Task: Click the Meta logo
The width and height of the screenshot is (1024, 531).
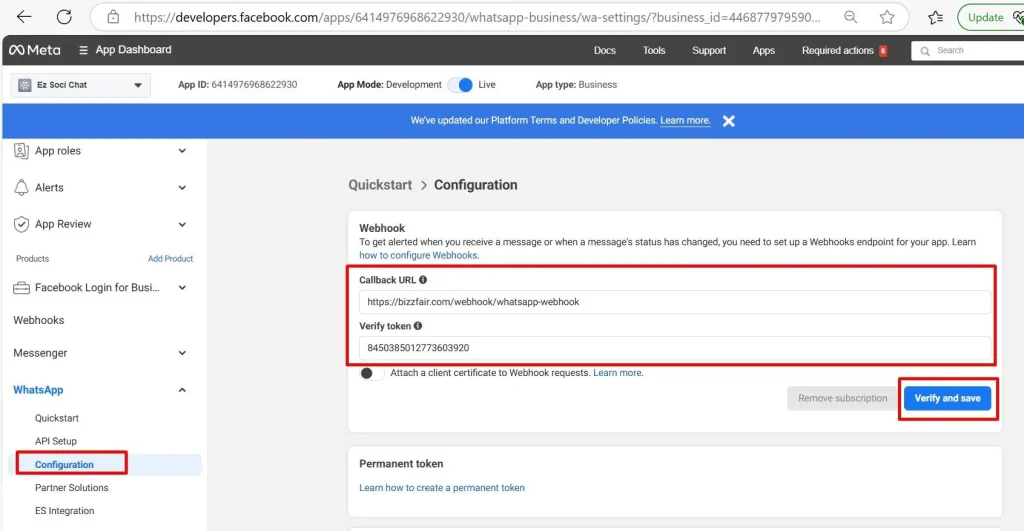Action: click(35, 50)
